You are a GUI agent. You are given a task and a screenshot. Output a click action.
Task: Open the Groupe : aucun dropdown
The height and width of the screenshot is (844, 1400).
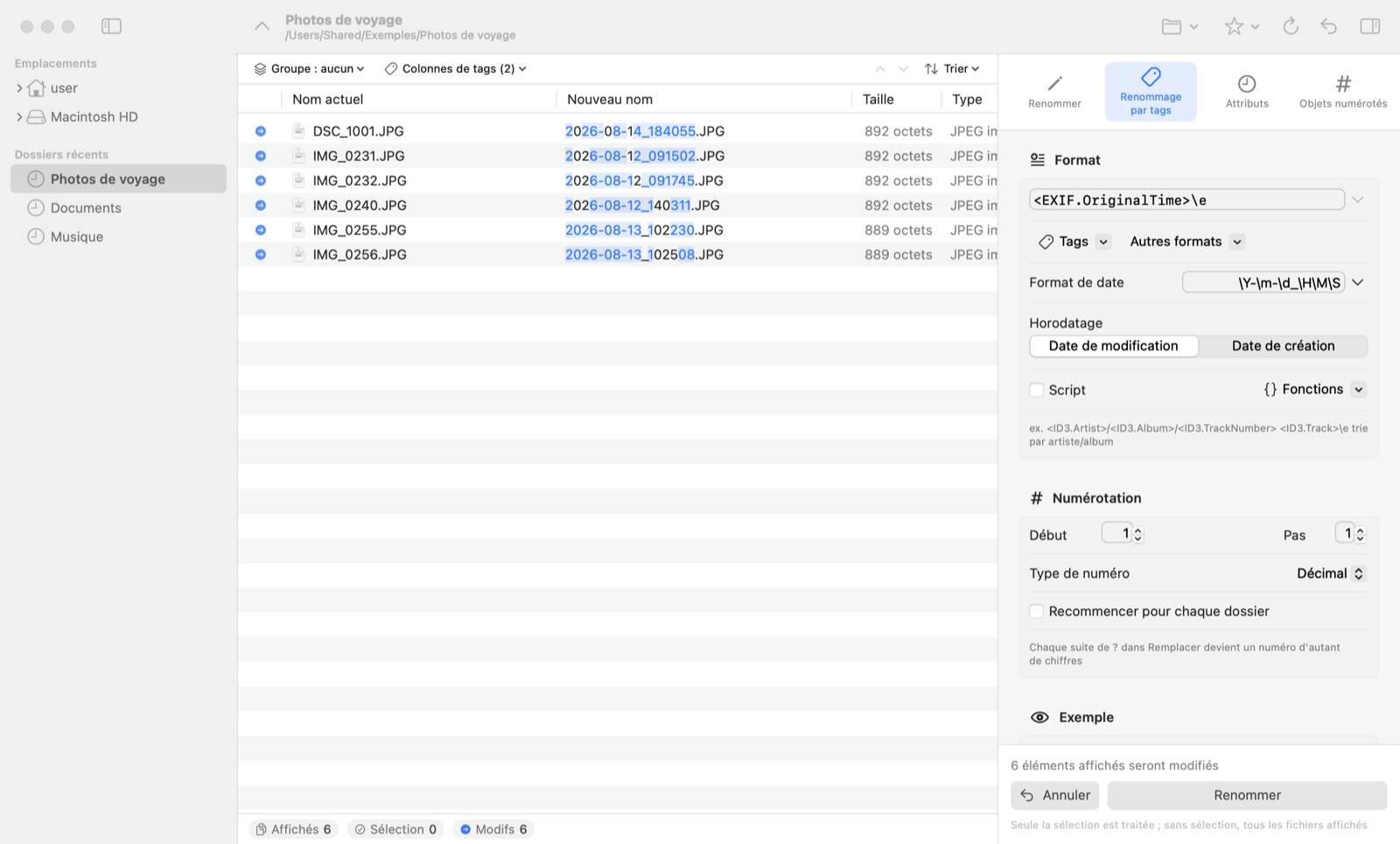tap(309, 69)
